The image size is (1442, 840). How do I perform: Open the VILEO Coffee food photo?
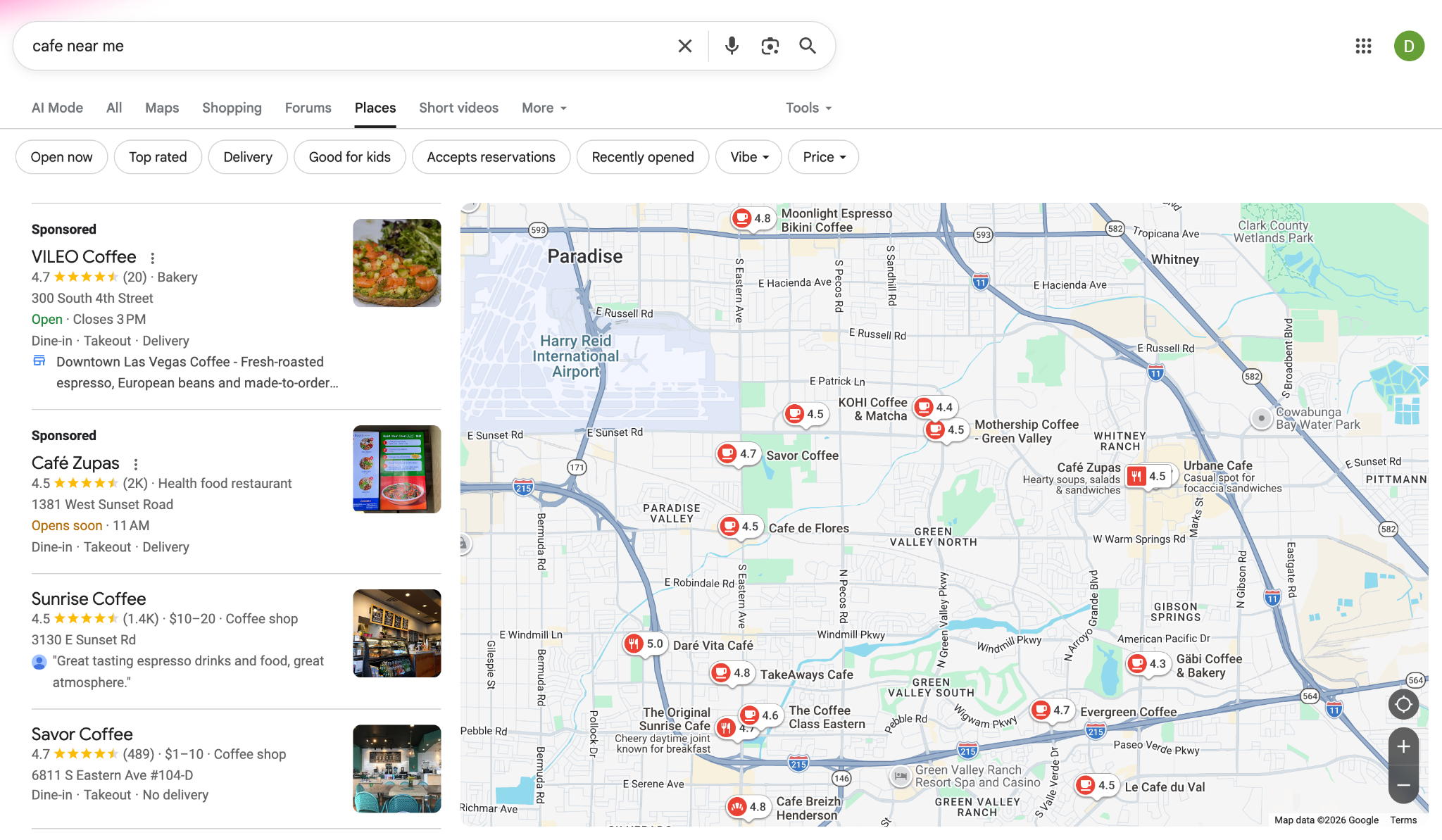coord(397,263)
